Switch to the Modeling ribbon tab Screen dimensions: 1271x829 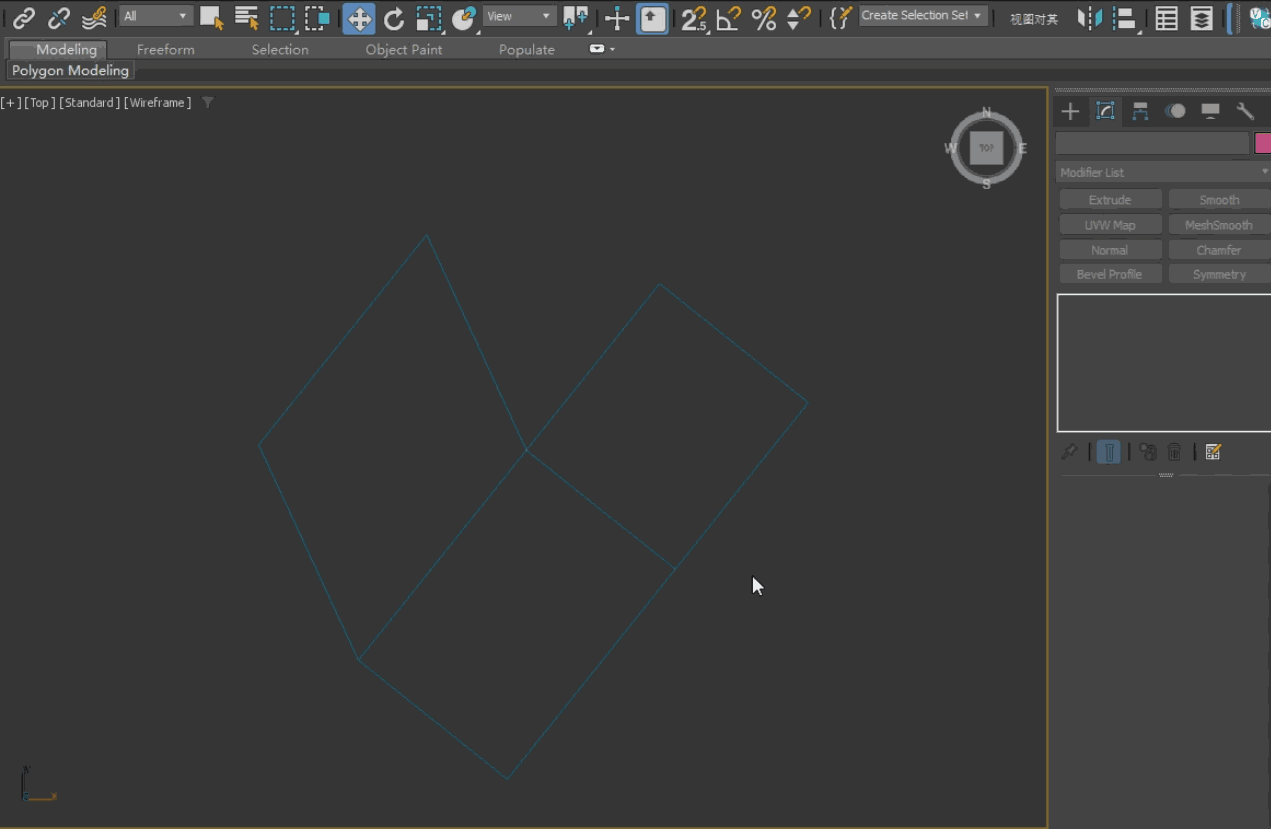click(x=66, y=49)
